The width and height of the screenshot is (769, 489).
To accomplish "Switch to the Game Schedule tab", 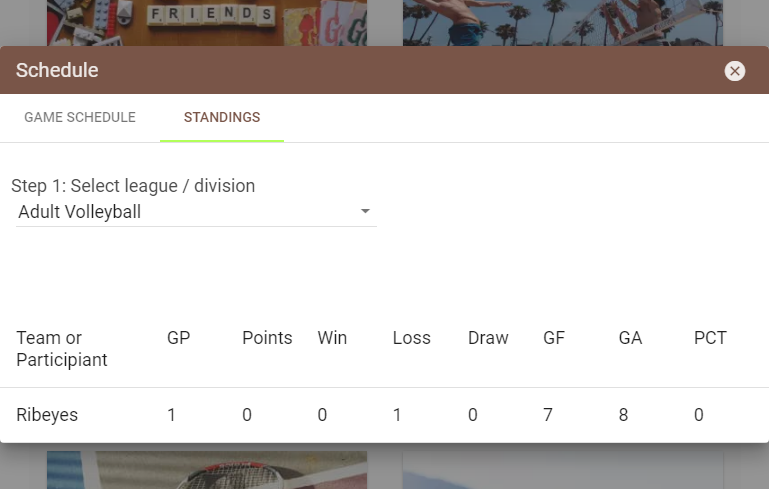I will pos(80,118).
